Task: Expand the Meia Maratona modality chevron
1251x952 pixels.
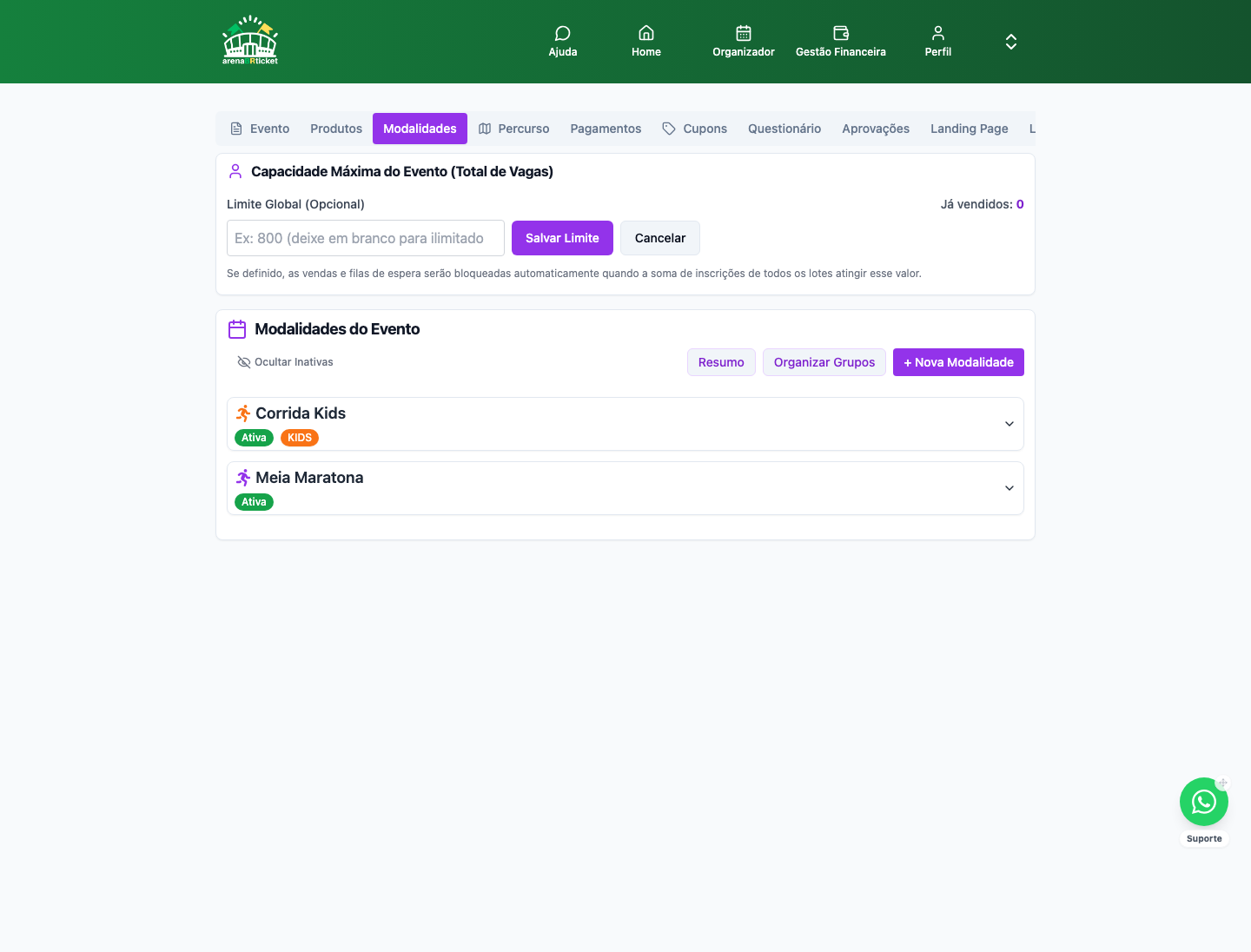Action: tap(1009, 488)
